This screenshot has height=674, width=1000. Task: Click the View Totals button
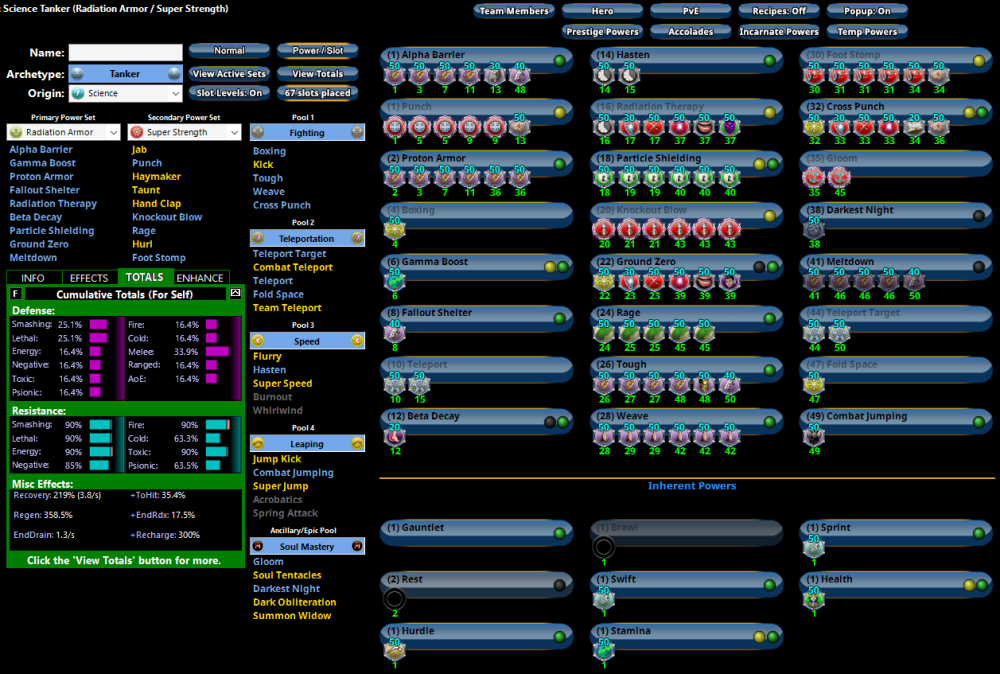(317, 74)
